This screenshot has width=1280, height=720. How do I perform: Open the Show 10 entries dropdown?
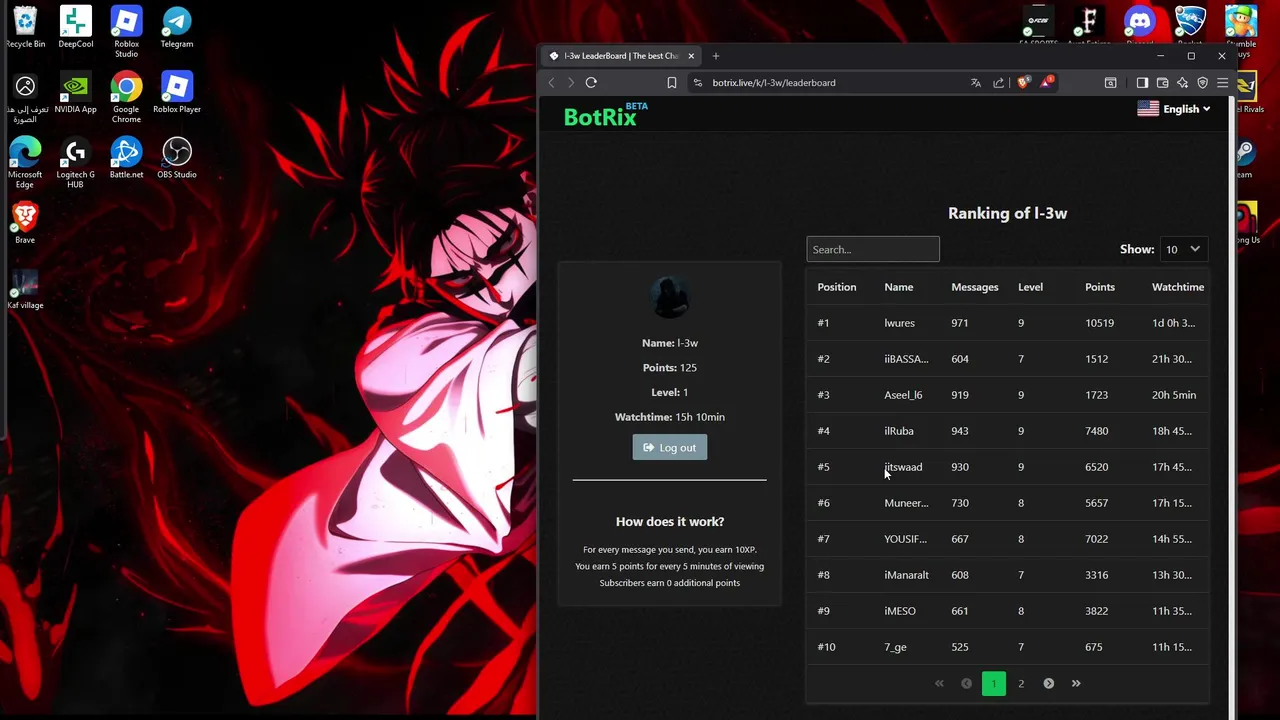[x=1183, y=249]
